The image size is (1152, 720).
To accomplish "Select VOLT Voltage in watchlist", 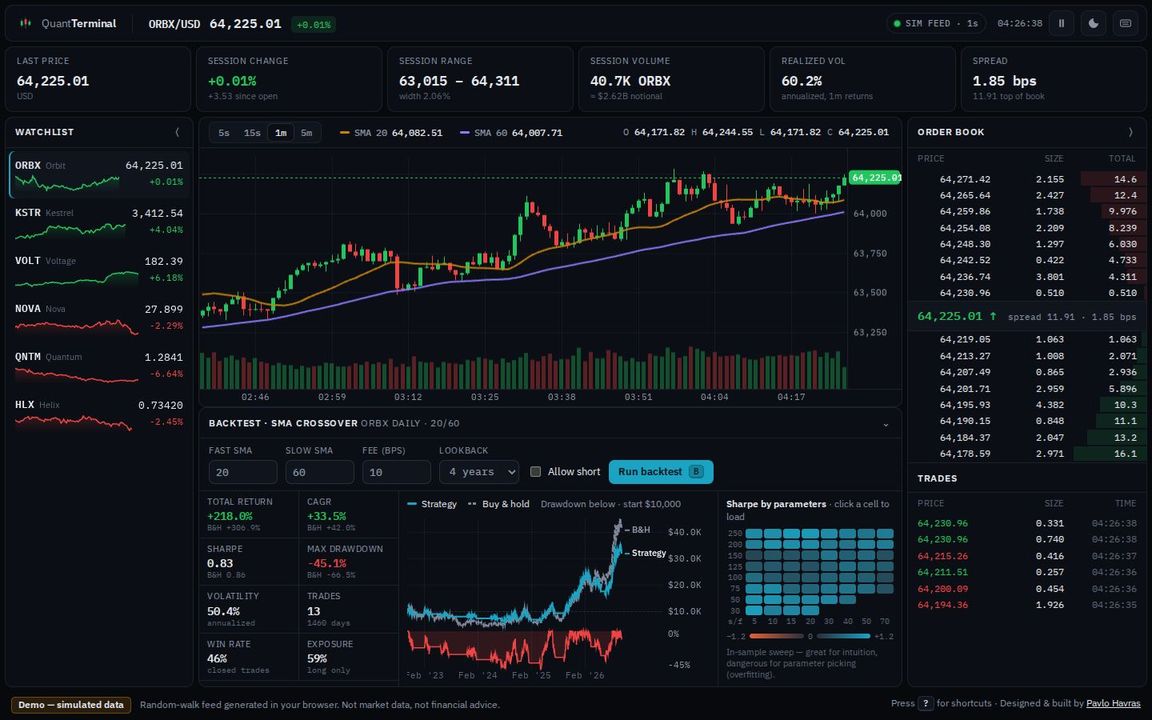I will point(99,270).
